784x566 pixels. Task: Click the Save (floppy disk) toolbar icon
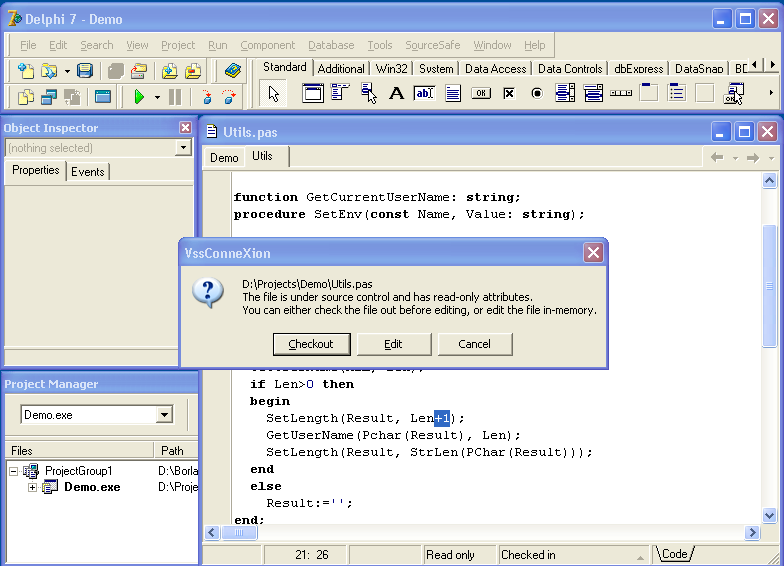85,71
